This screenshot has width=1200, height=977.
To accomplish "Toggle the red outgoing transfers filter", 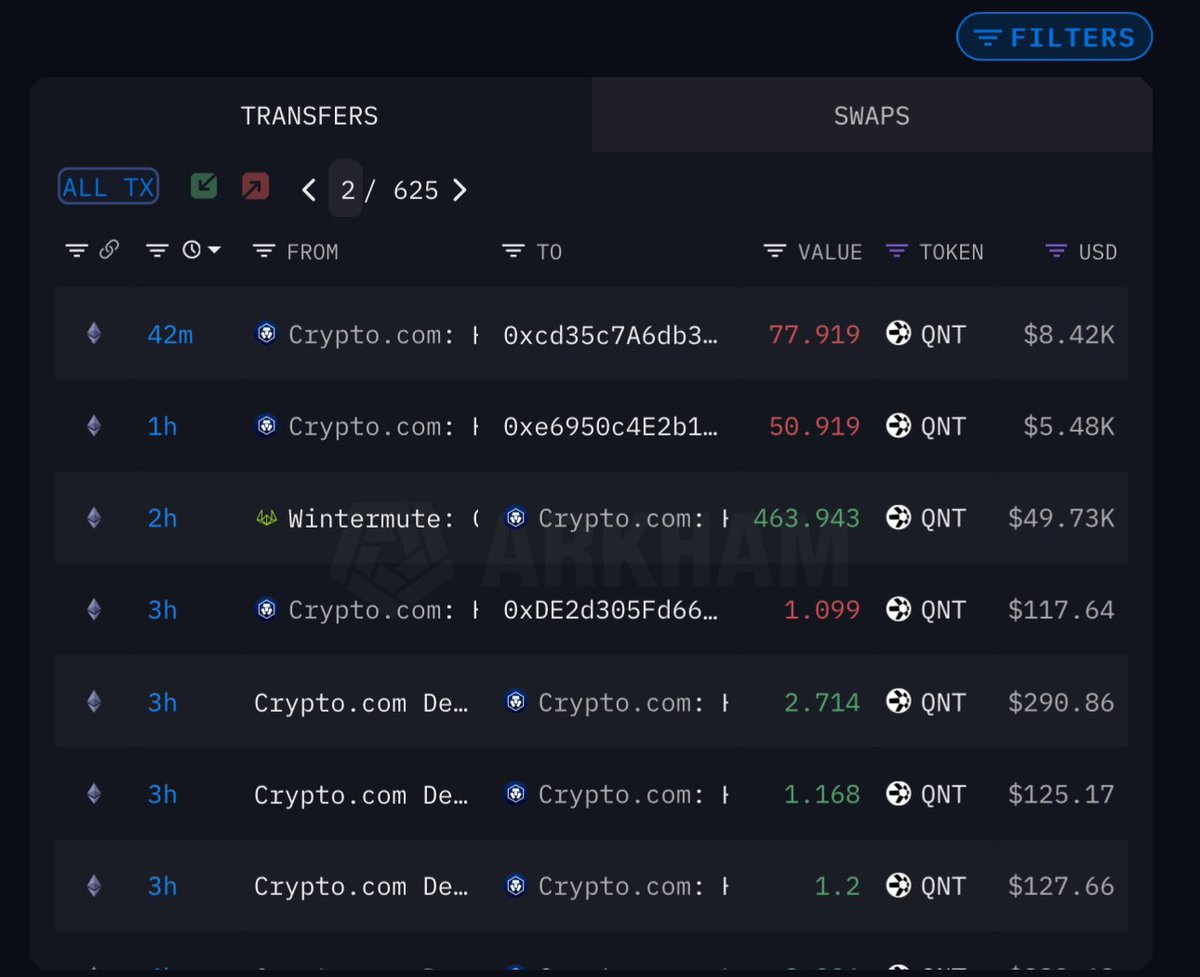I will click(x=255, y=186).
